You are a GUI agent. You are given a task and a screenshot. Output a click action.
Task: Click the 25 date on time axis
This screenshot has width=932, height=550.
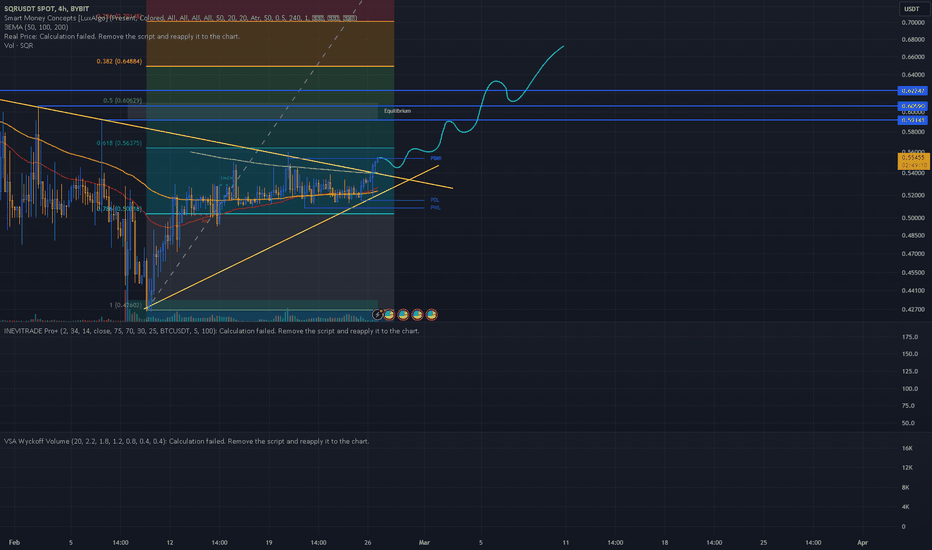763,543
